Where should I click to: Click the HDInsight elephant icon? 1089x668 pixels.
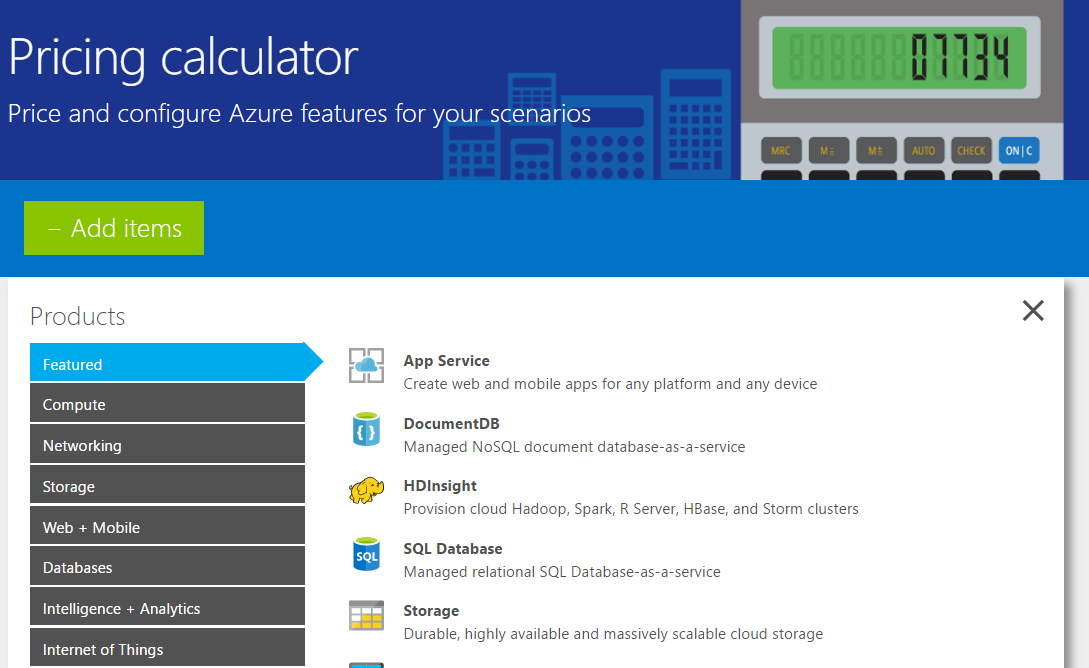tap(366, 490)
